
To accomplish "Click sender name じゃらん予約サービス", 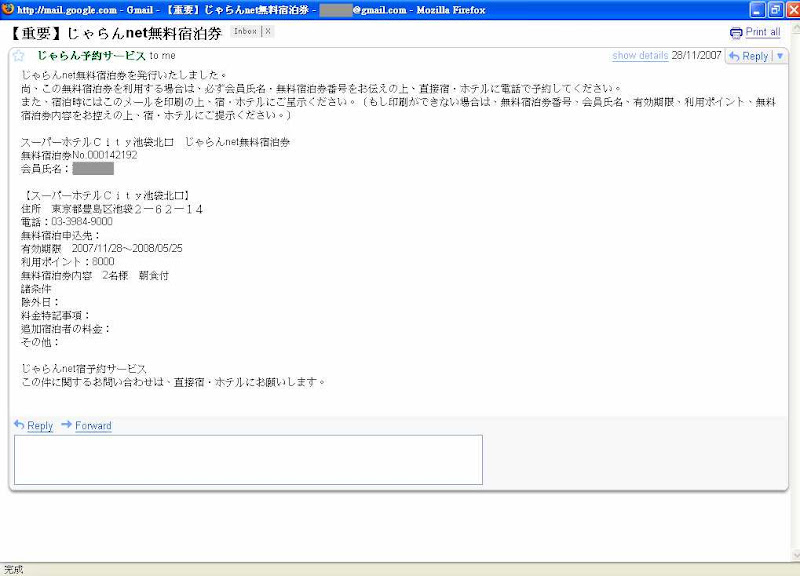I will [x=91, y=56].
